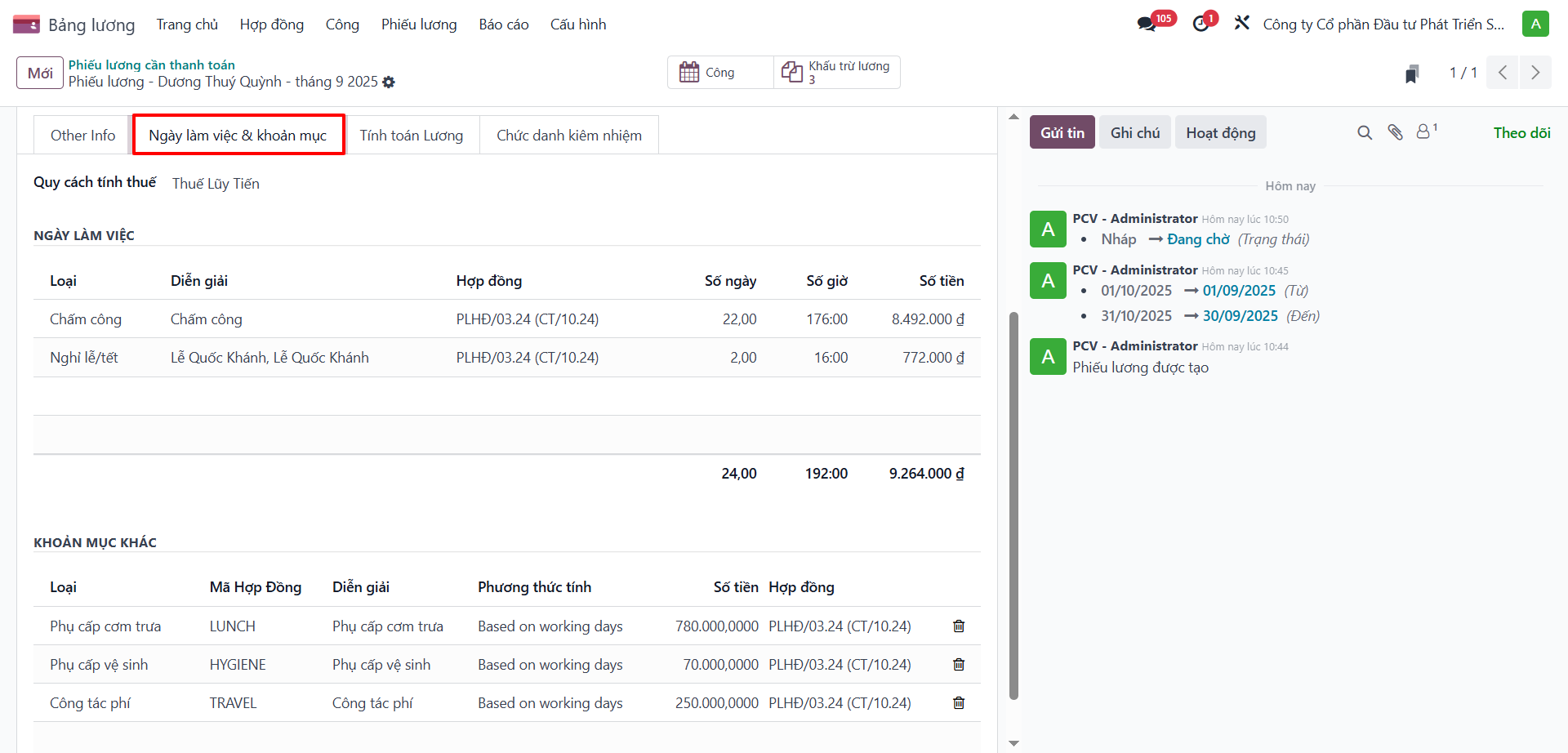
Task: Search messages with the magnifier icon
Action: 1365,132
